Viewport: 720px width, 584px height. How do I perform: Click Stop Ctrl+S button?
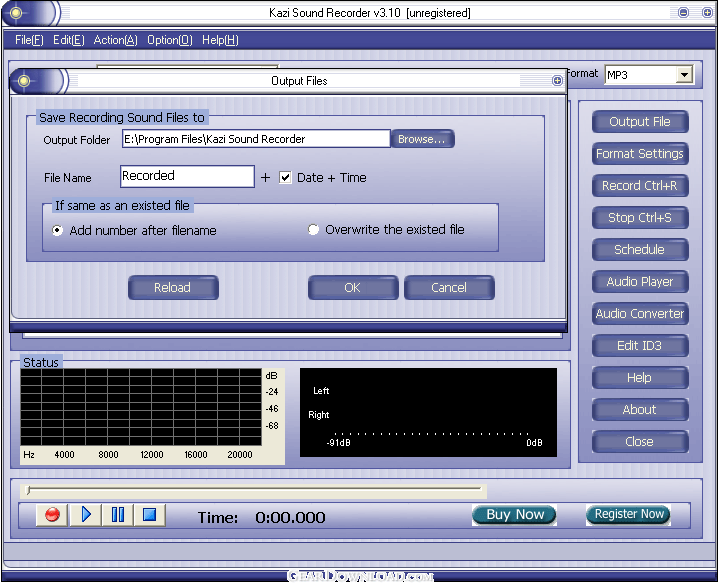click(x=640, y=218)
